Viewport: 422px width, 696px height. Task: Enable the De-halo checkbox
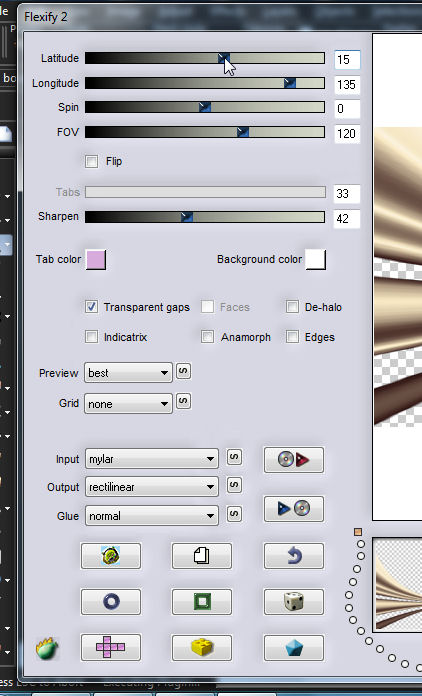click(x=292, y=307)
